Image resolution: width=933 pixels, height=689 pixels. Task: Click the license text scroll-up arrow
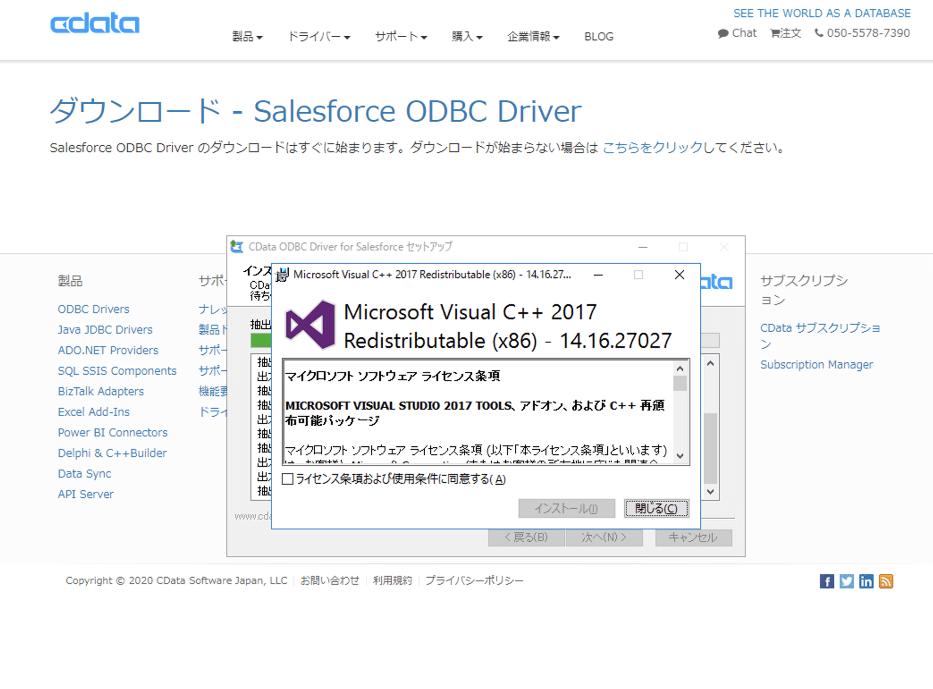(x=680, y=368)
